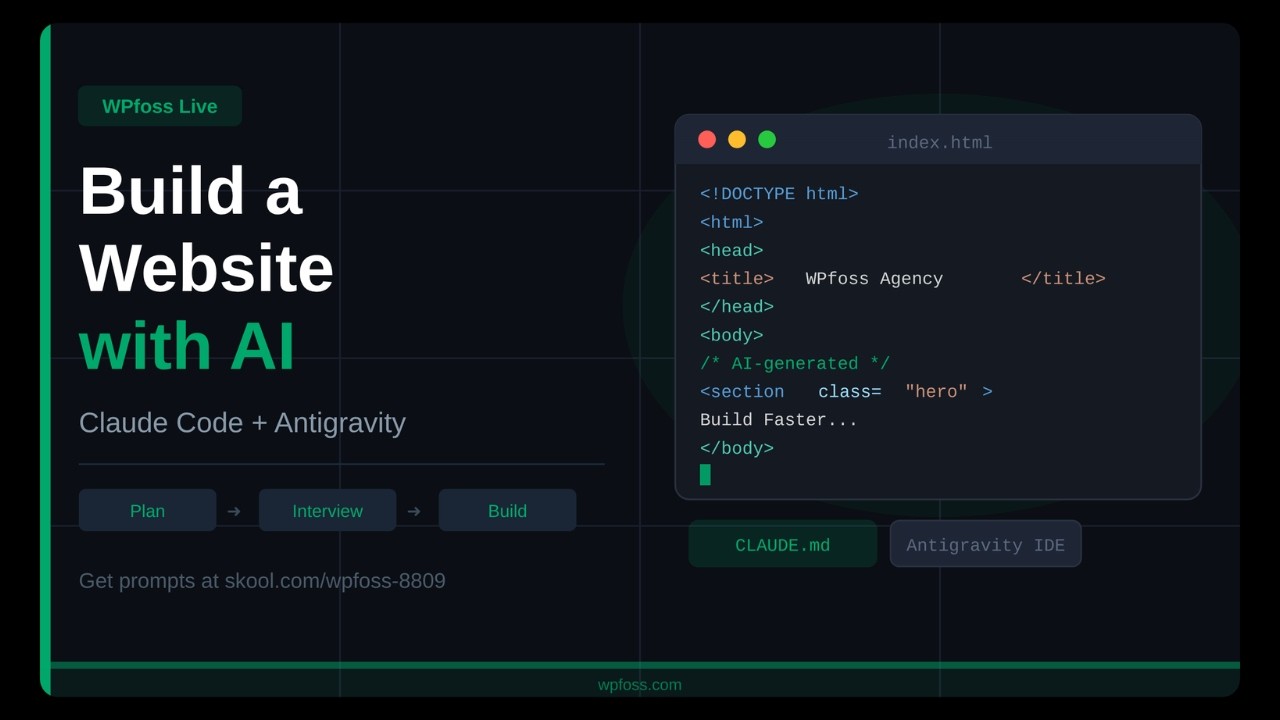Click the Build Faster... code line

point(779,419)
